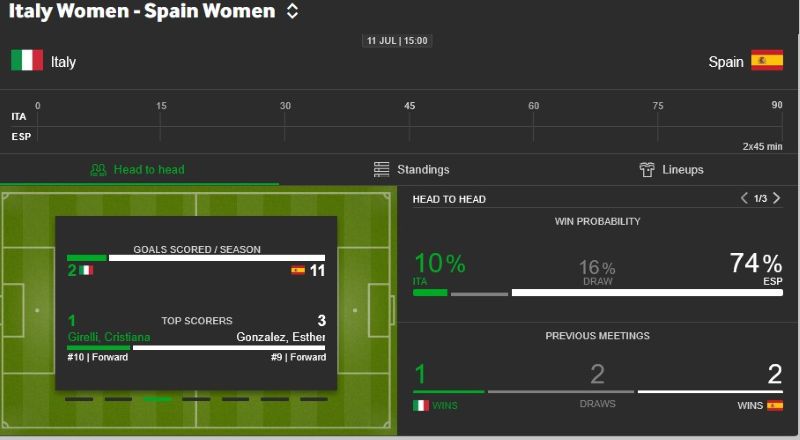800x440 pixels.
Task: Click the Italy flag beside goals scored
Action: 86,270
